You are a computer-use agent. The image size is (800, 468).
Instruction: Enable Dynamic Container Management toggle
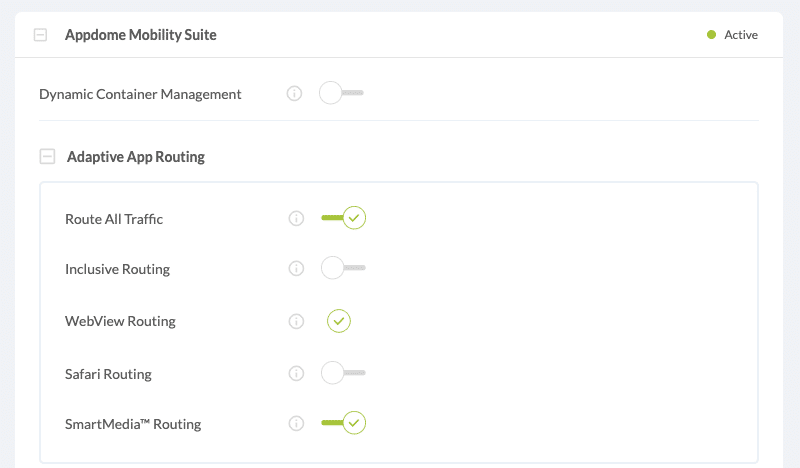point(341,94)
